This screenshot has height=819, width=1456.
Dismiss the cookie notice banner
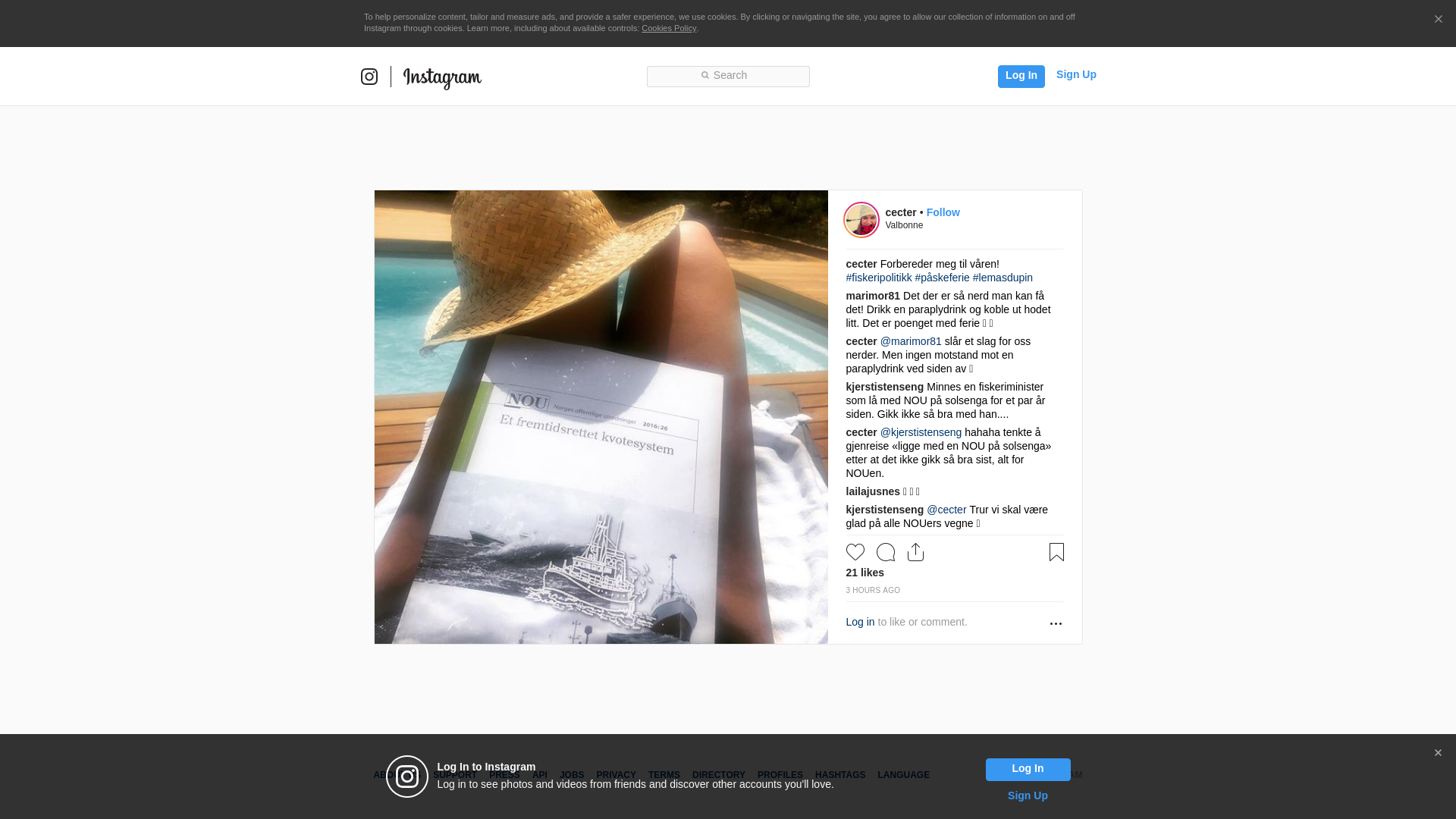(x=1438, y=20)
